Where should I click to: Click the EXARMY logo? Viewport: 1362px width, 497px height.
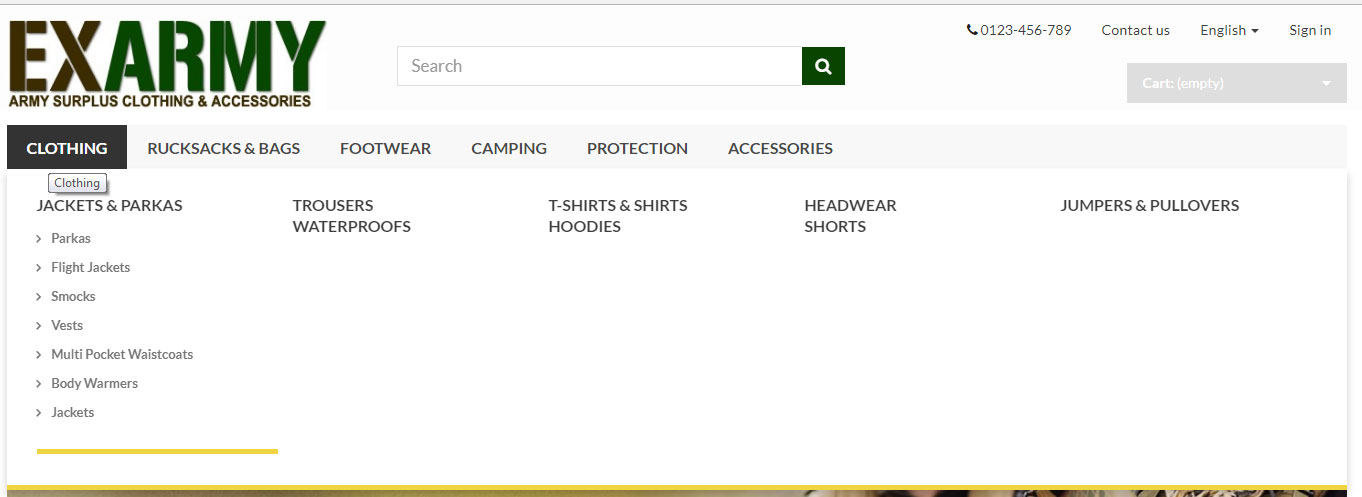click(167, 64)
